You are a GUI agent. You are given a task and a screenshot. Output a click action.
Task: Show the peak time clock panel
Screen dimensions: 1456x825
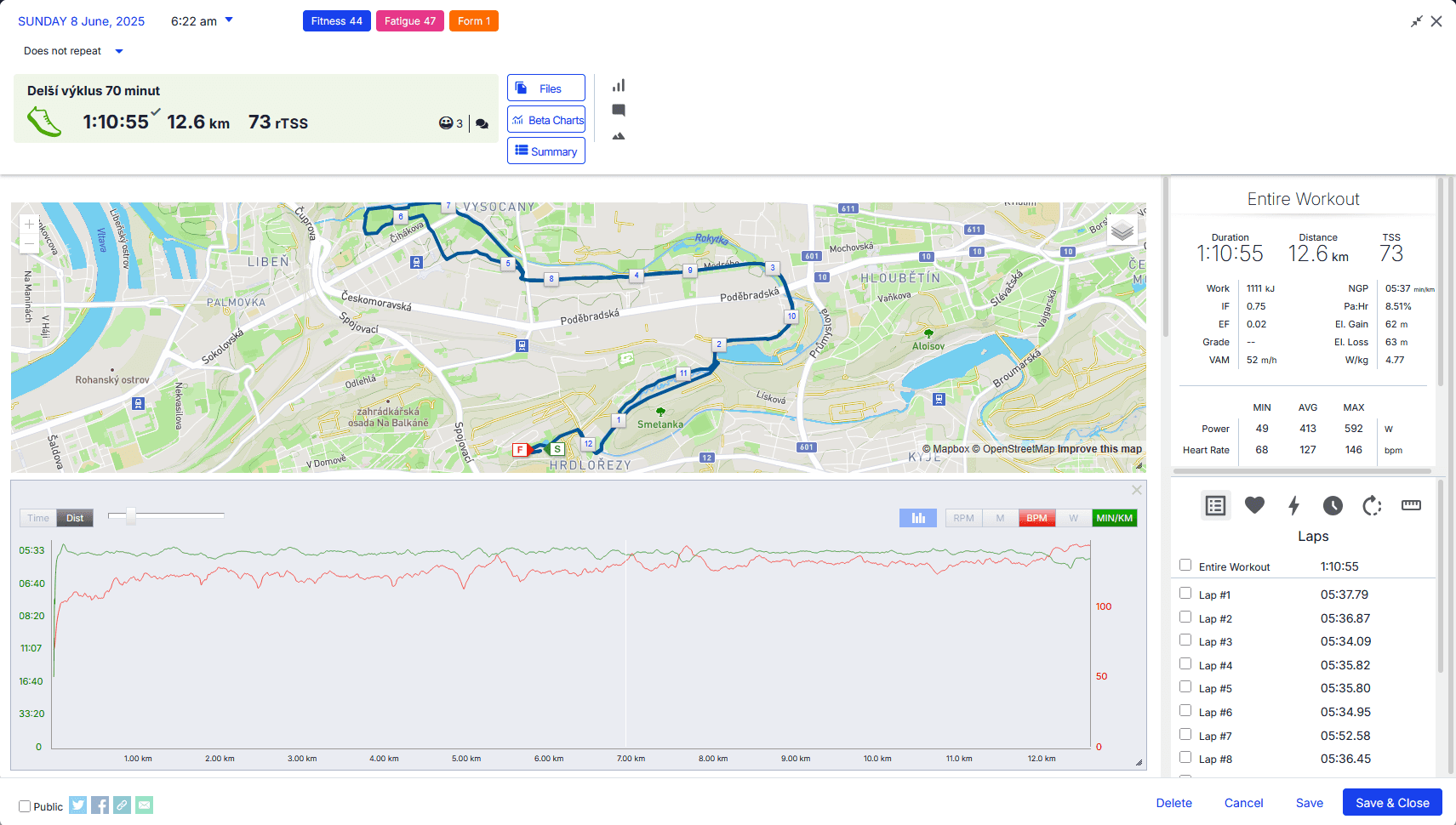pyautogui.click(x=1333, y=505)
